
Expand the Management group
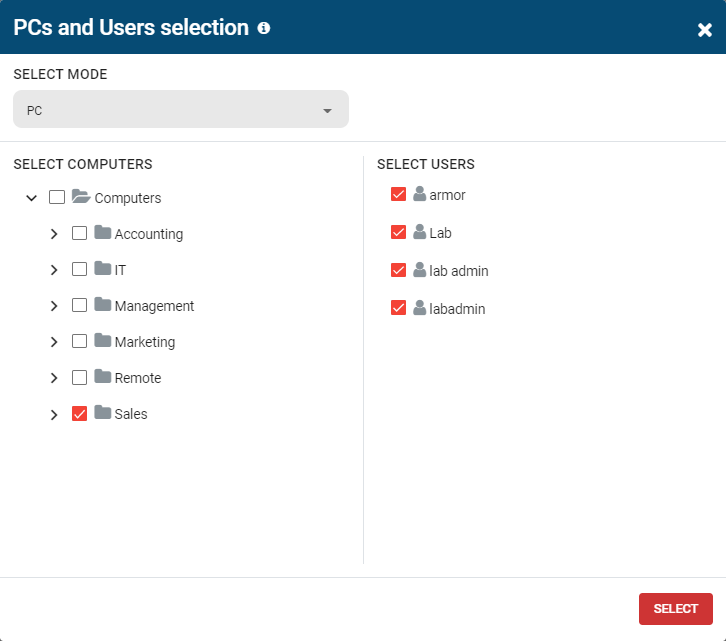pos(54,306)
